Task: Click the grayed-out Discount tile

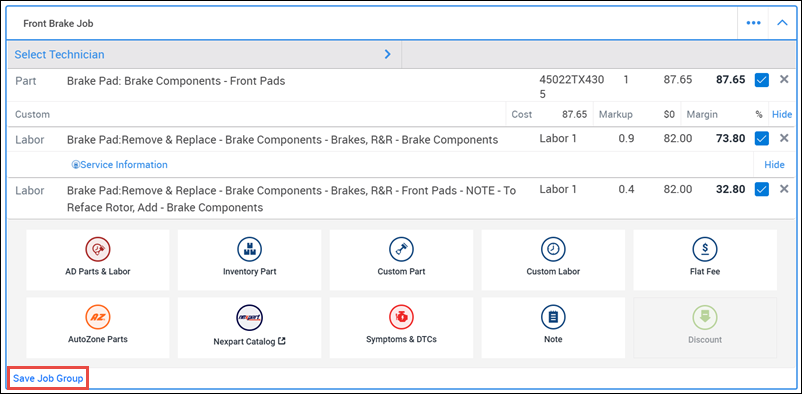Action: 705,327
